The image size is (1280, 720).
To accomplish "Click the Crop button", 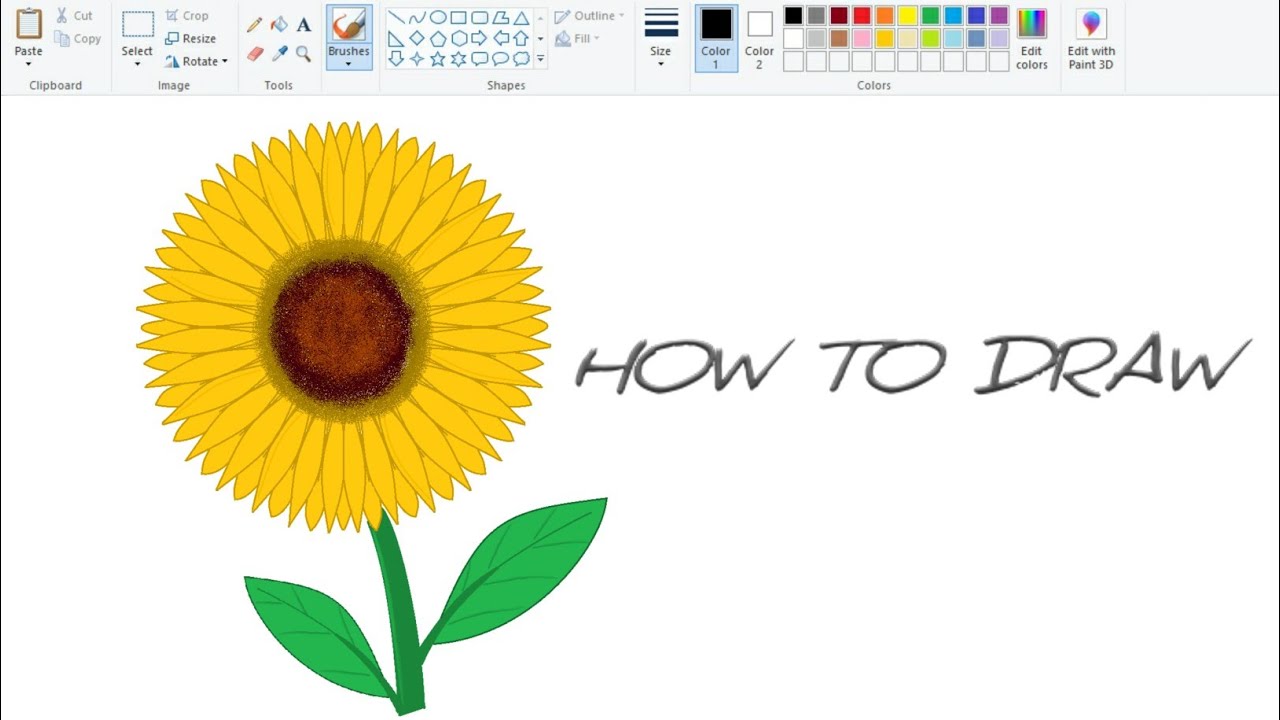I will point(187,16).
